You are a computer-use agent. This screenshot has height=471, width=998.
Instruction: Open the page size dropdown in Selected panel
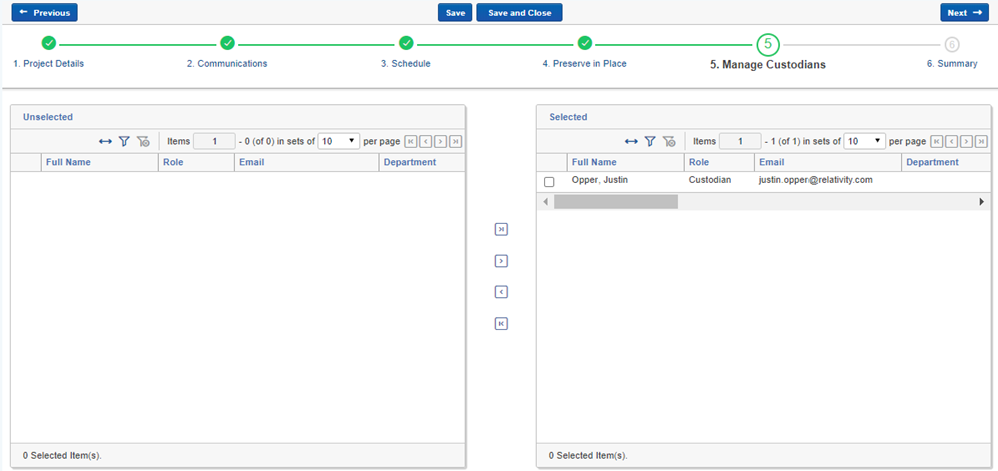(x=864, y=142)
